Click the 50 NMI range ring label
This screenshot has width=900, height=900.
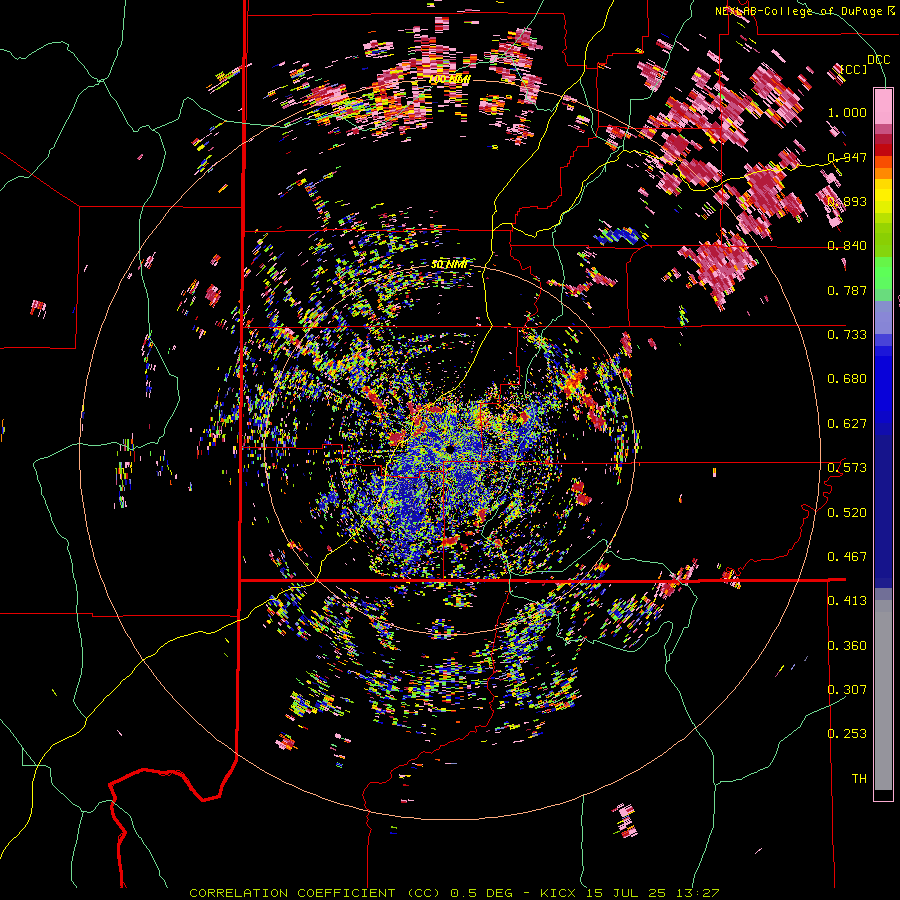coord(449,264)
